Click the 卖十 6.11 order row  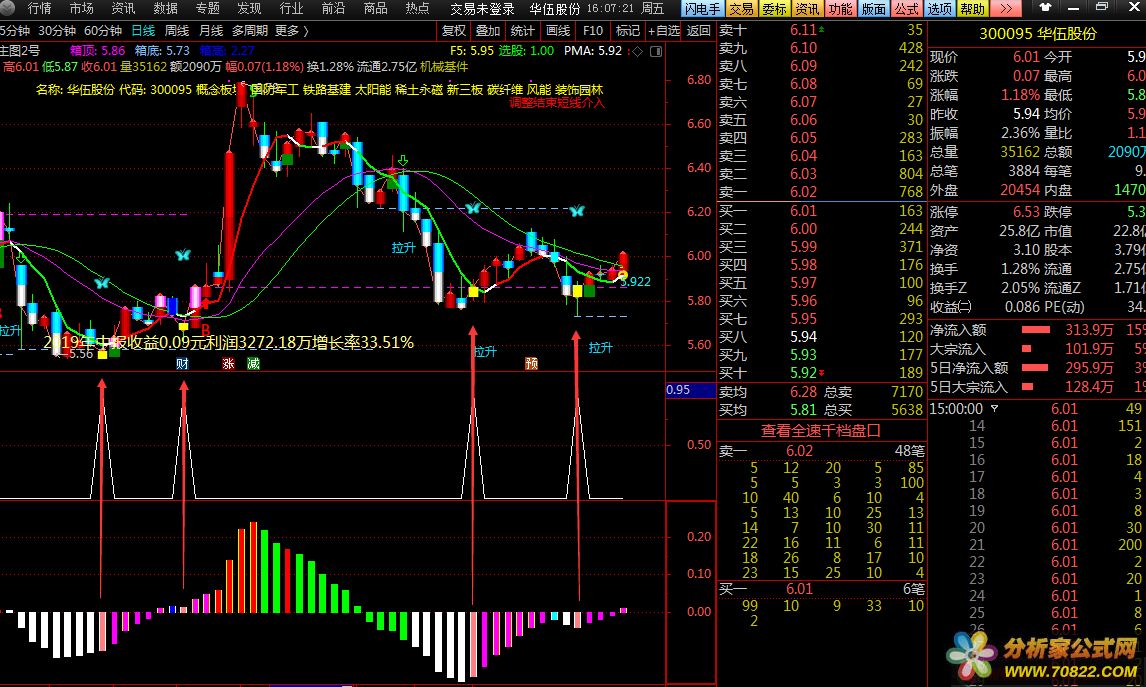pos(821,30)
